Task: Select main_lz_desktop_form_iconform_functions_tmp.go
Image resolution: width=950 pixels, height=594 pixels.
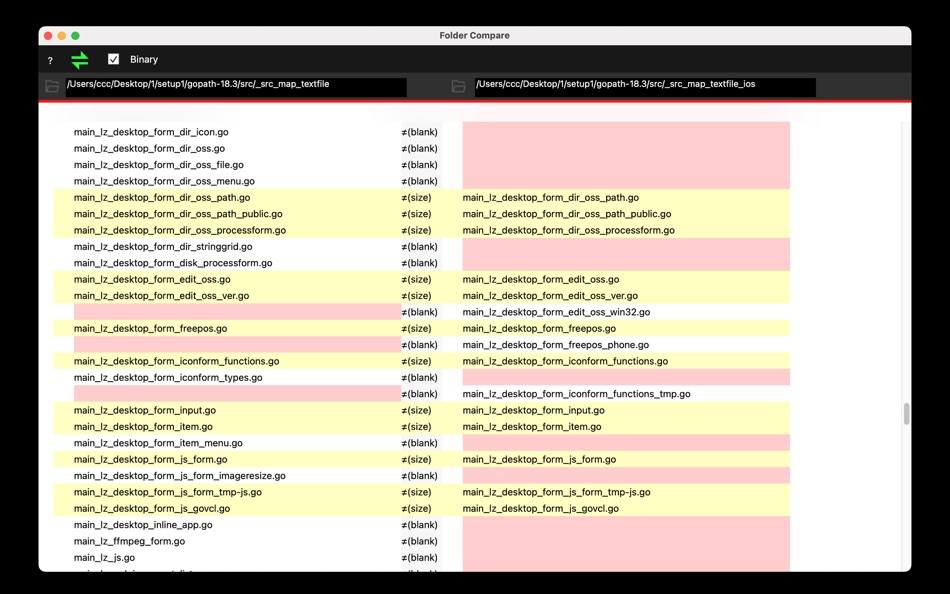Action: 577,394
